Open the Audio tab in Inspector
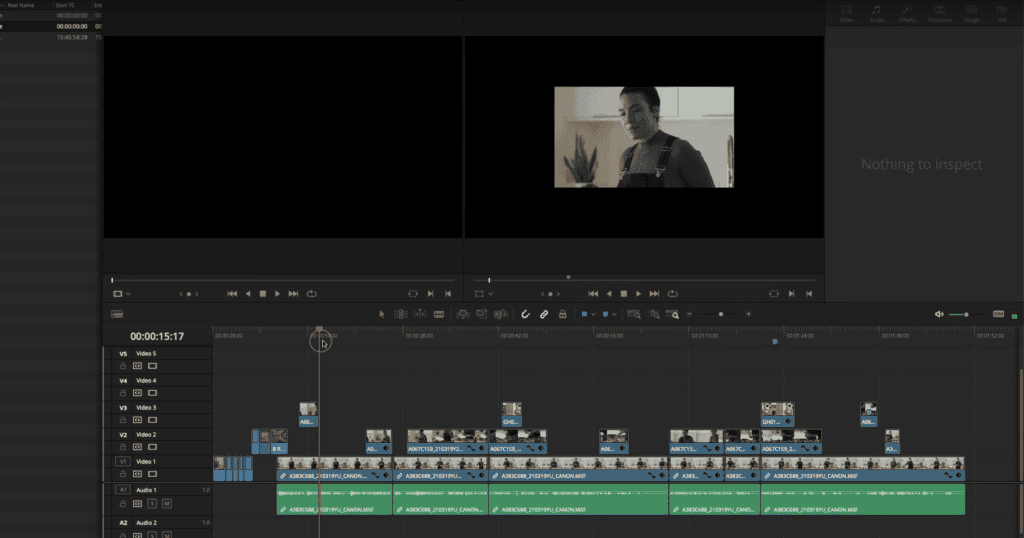The height and width of the screenshot is (538, 1024). [876, 13]
